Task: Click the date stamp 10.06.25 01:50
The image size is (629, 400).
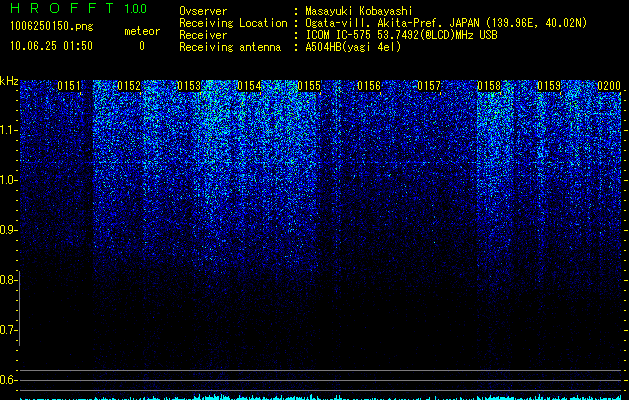Action: [x=51, y=46]
